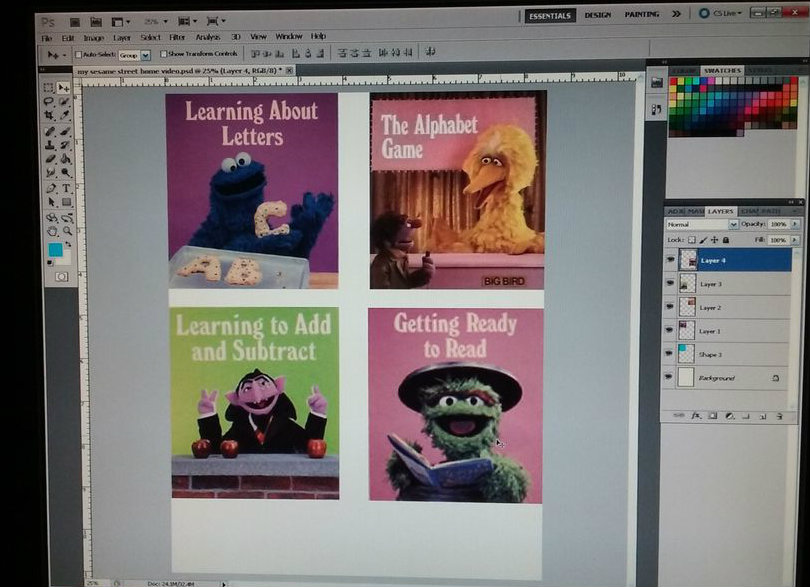
Task: Open the Arrange Documents dropdown
Action: click(x=188, y=21)
